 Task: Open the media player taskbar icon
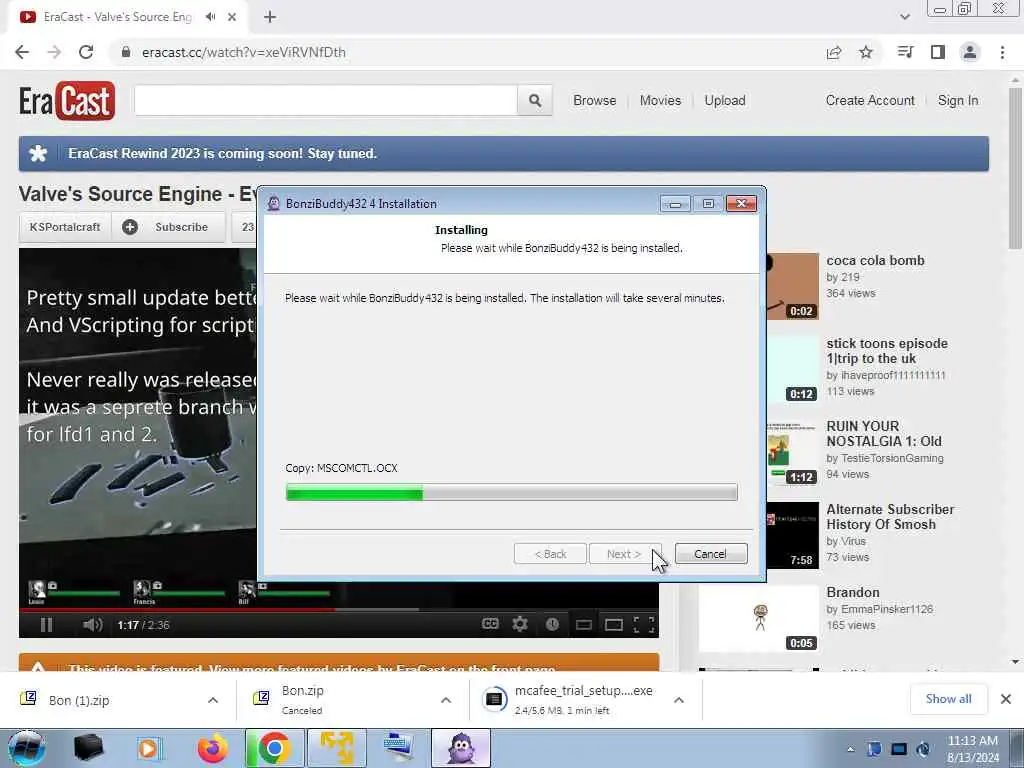(x=150, y=748)
